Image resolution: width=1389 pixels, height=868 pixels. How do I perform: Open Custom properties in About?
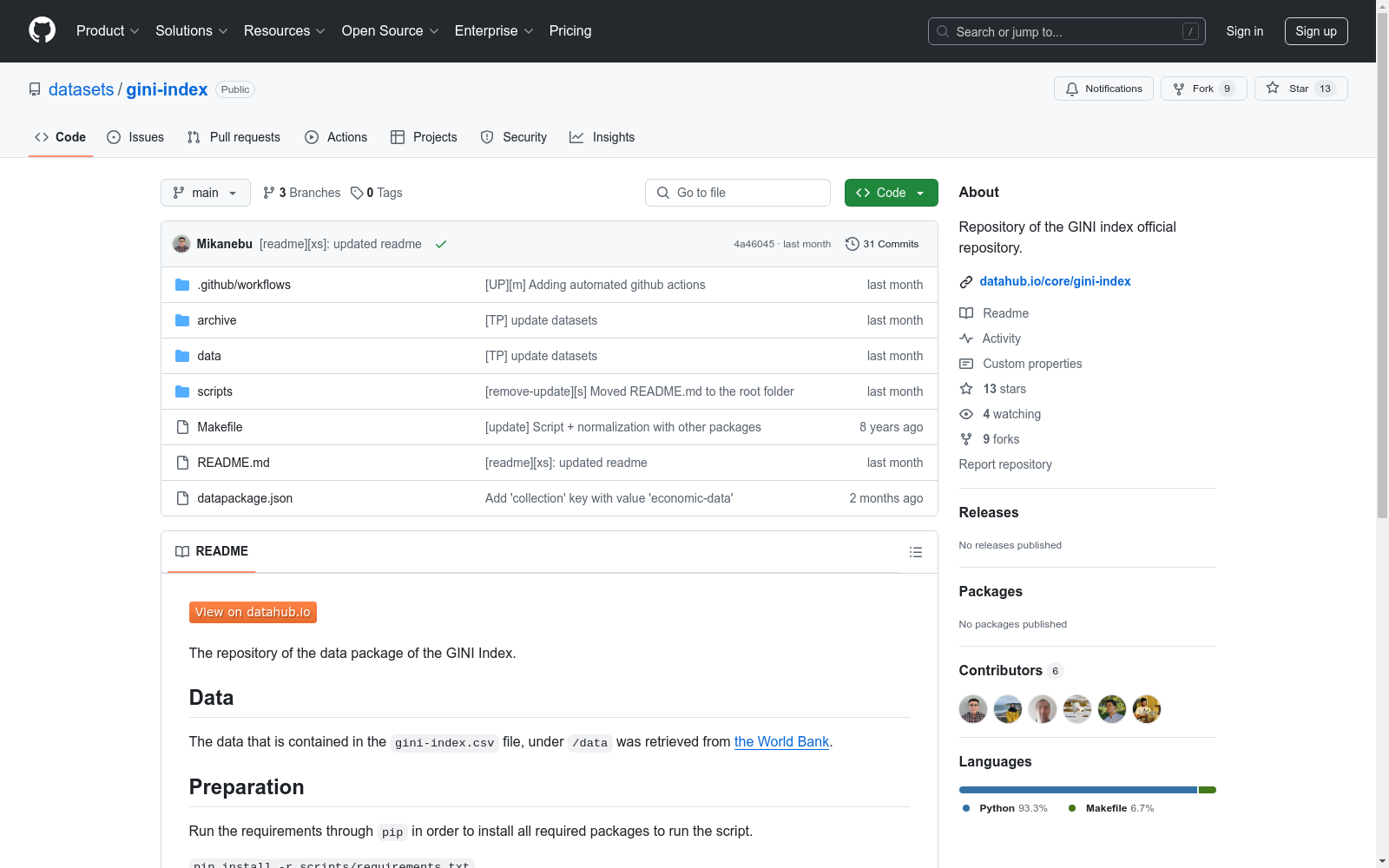pyautogui.click(x=1032, y=364)
